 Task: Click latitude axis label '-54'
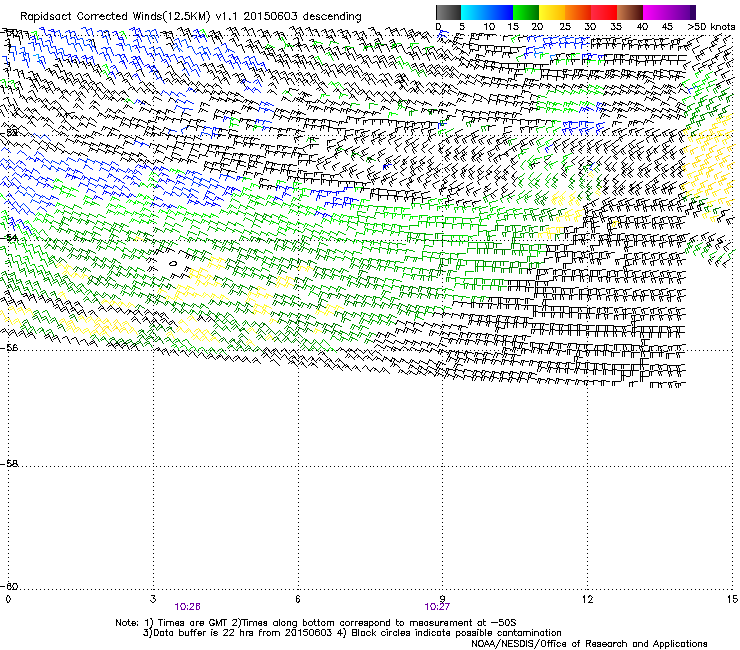click(9, 237)
